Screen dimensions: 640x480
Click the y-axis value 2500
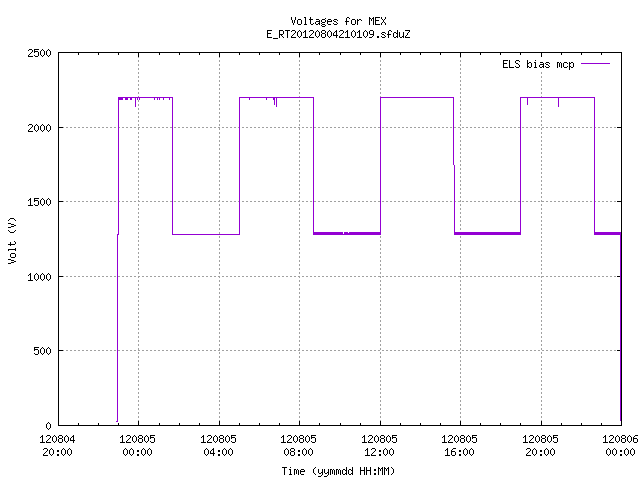click(x=39, y=53)
